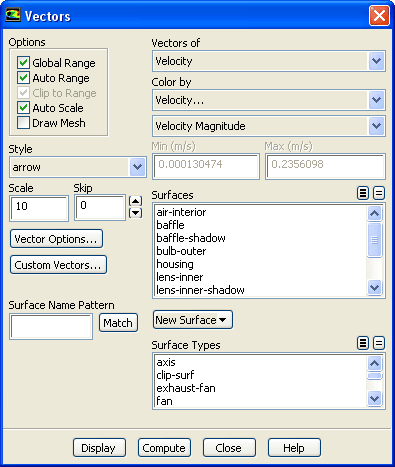Image resolution: width=395 pixels, height=467 pixels.
Task: Open Vector Options... dialog
Action: (x=56, y=239)
